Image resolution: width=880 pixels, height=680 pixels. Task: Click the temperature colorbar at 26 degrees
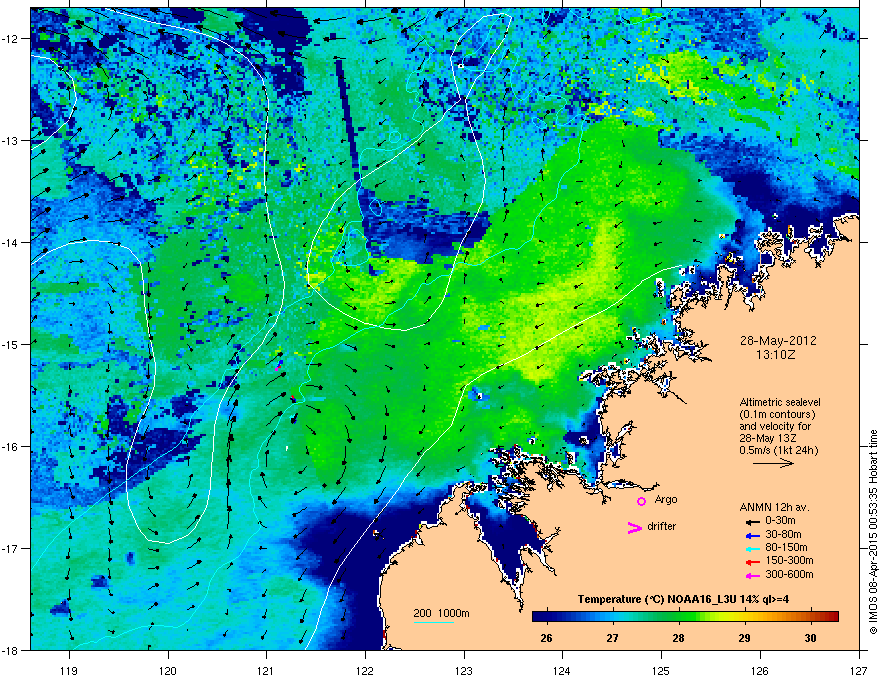click(x=546, y=617)
